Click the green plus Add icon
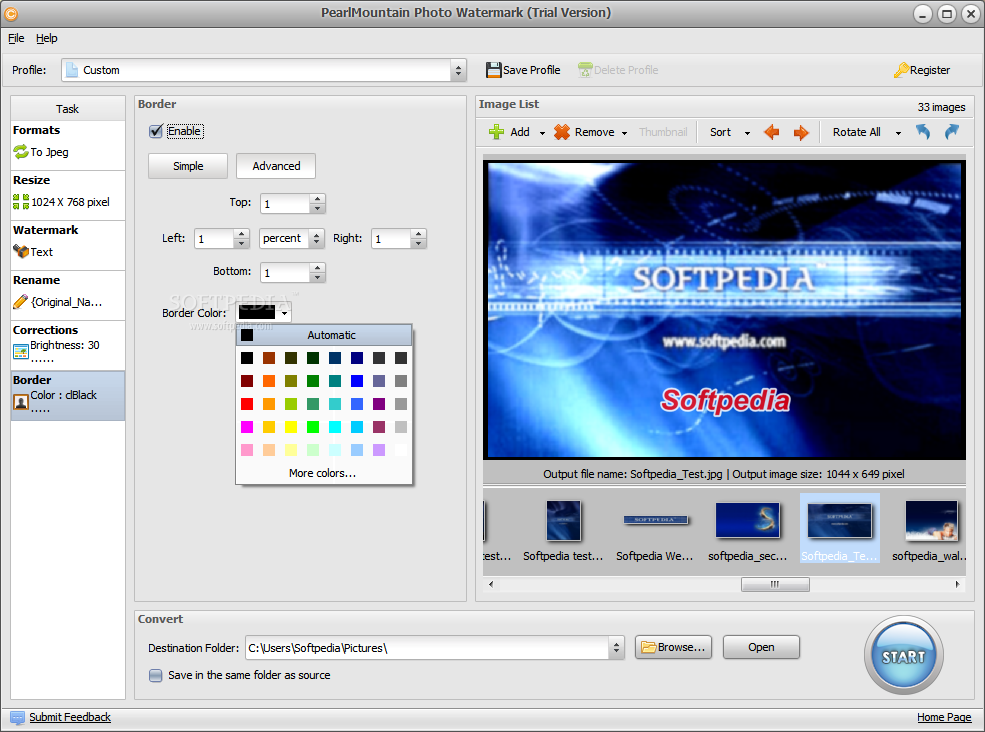The image size is (985, 732). [496, 132]
